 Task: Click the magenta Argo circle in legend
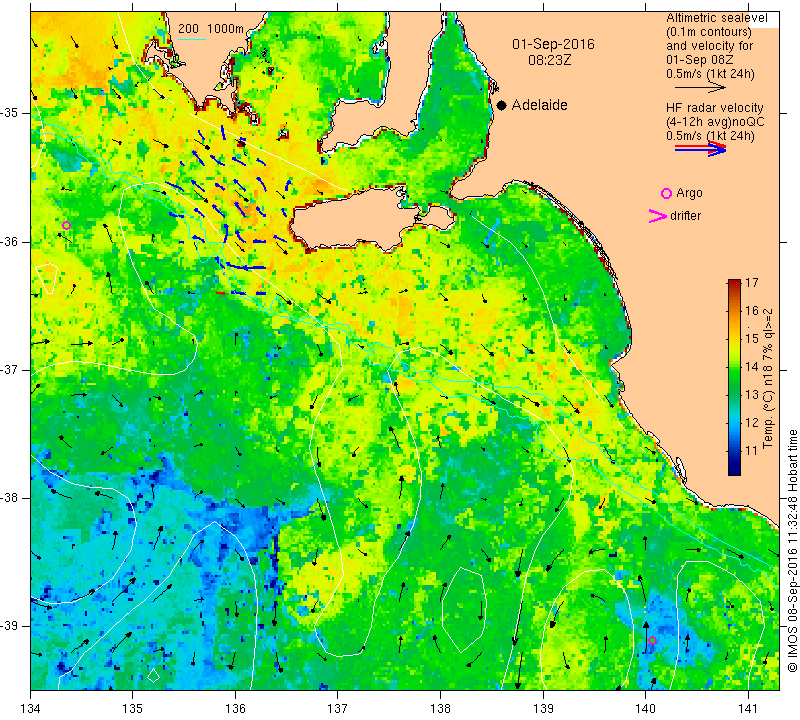click(666, 193)
